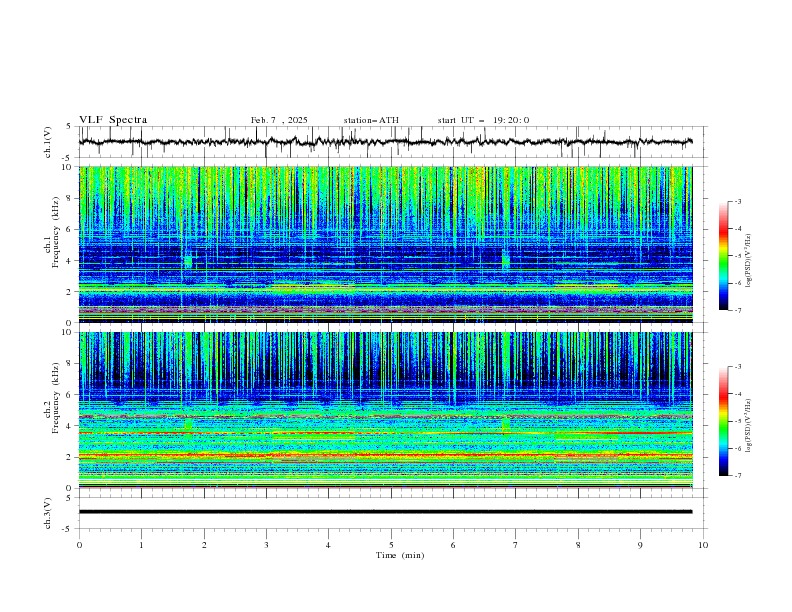Click the log(PSD) label beside ch.1 color bar

[x=748, y=261]
